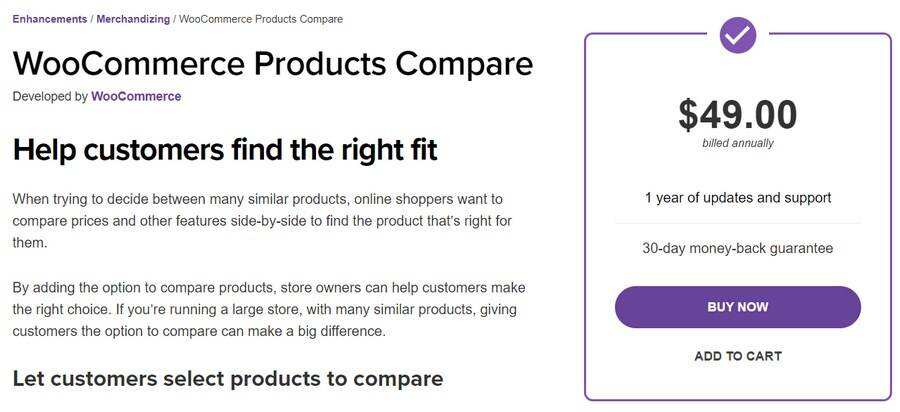Click the 'Developed by' label

50,97
